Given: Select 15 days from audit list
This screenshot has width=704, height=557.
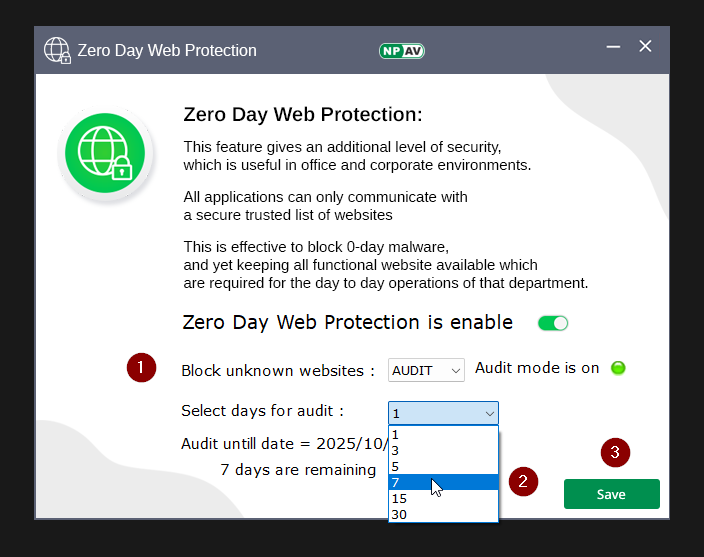Looking at the screenshot, I should (442, 499).
